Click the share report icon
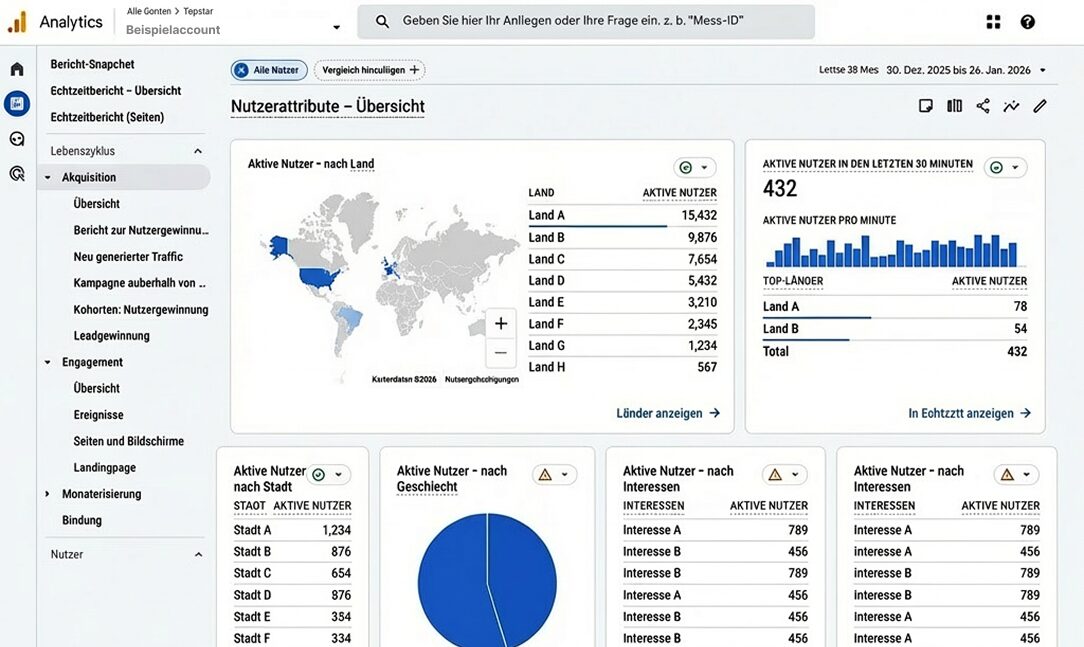 coord(983,106)
